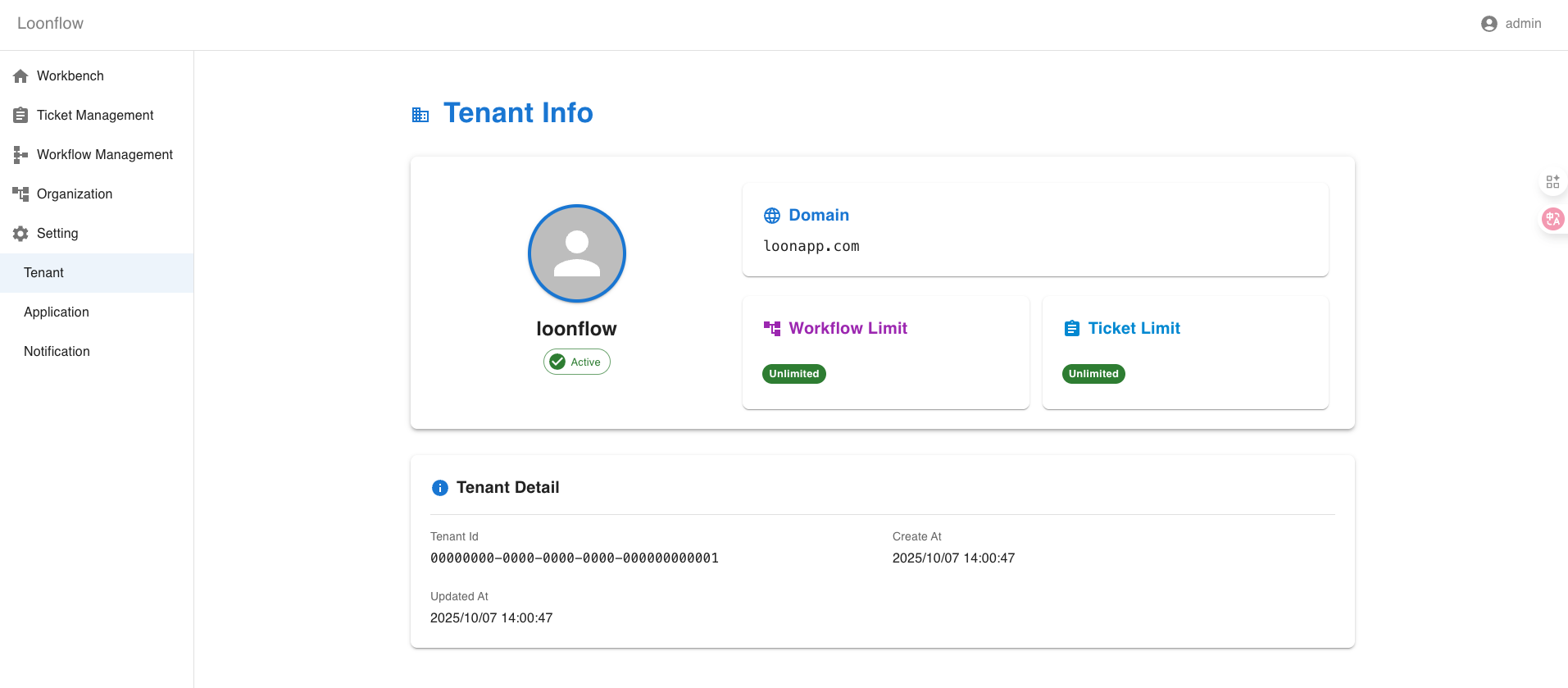Click the Setting gear icon
This screenshot has width=1568, height=688.
coord(20,234)
